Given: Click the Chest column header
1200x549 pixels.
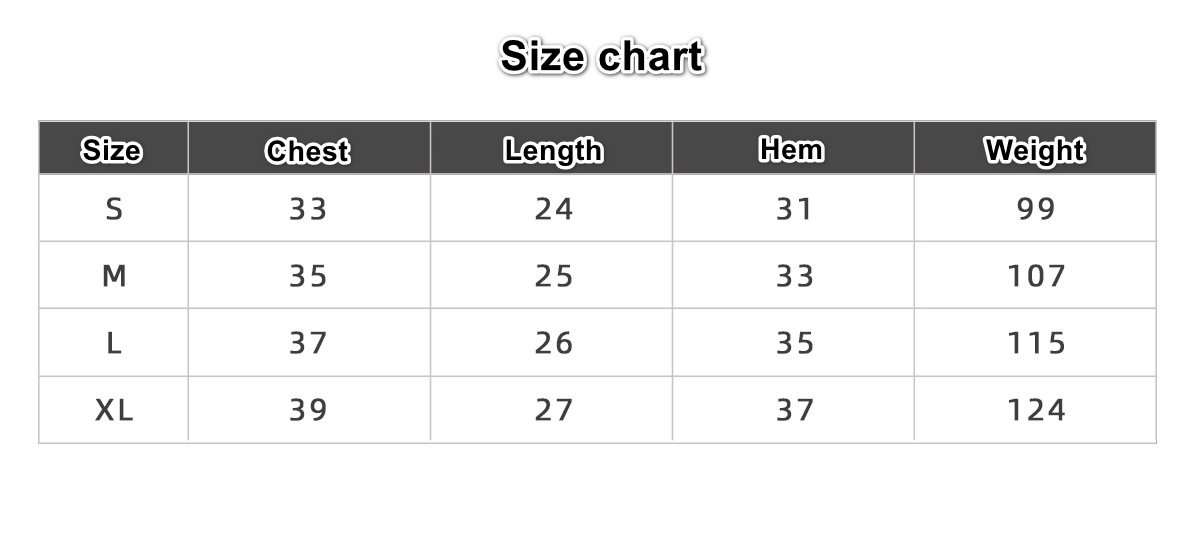Looking at the screenshot, I should coord(308,151).
